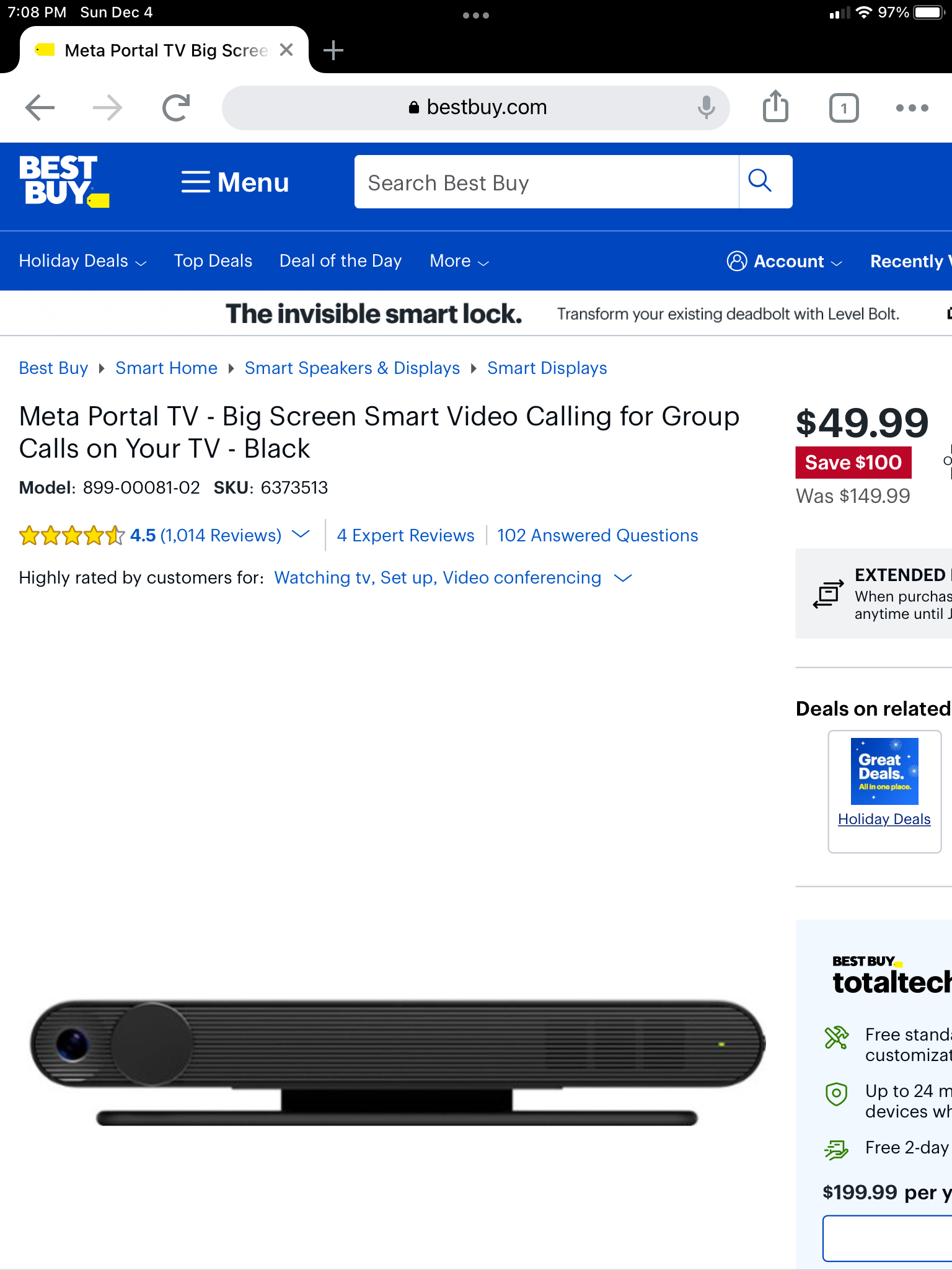
Task: Open the share sheet icon
Action: (x=775, y=106)
